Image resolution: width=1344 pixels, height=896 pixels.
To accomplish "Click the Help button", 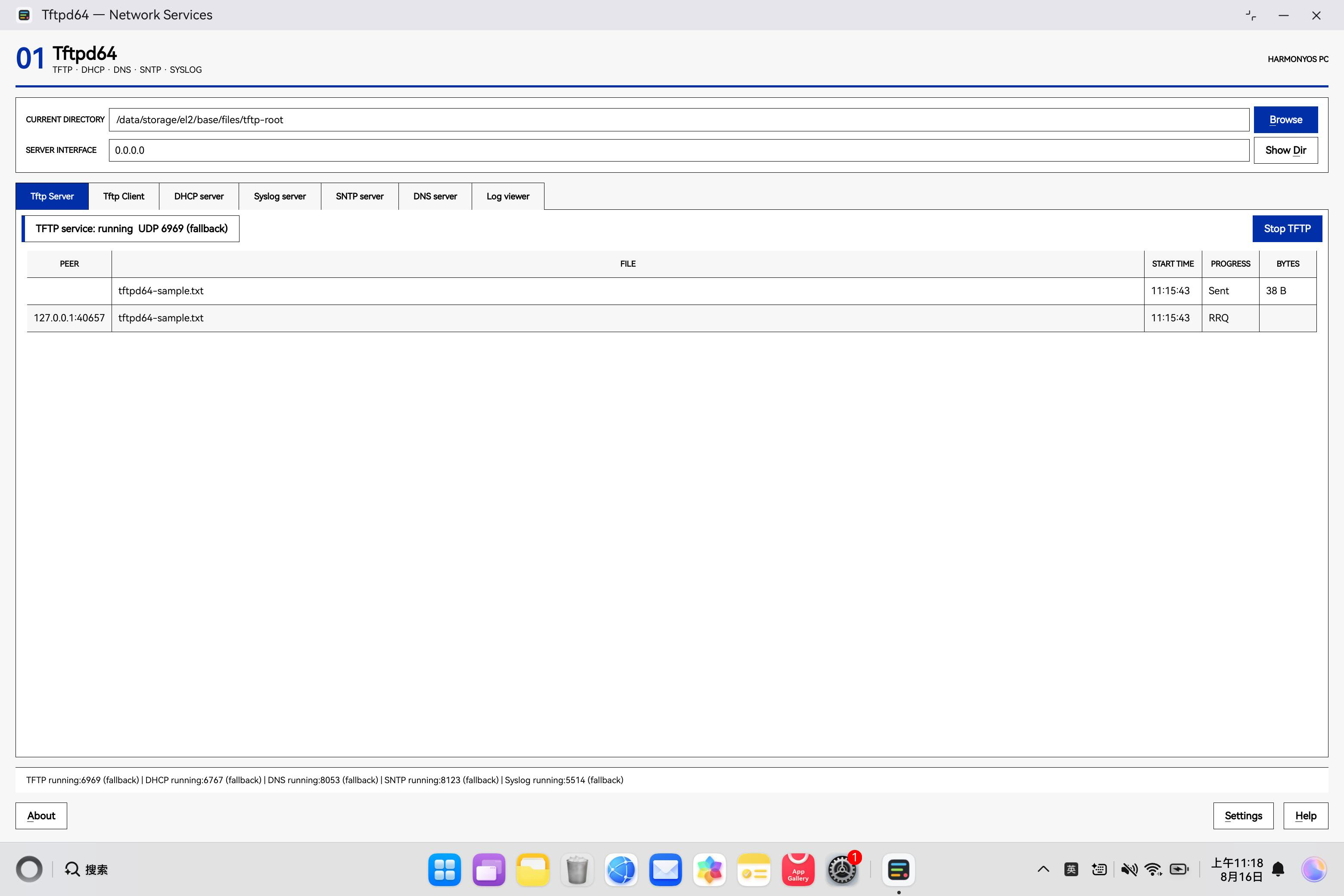I will coord(1306,816).
